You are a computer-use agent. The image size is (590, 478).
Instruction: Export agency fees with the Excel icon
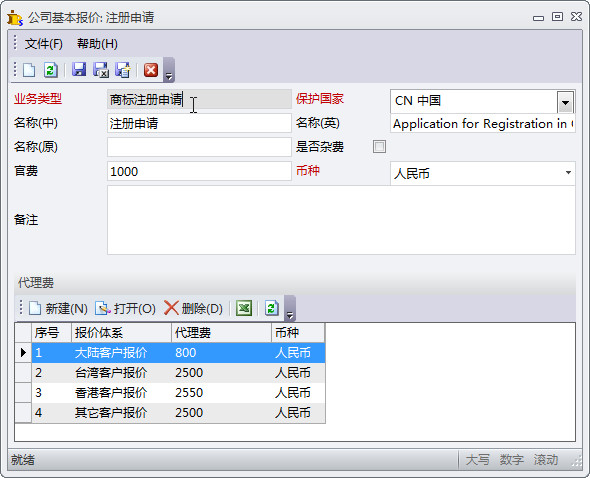coord(244,308)
